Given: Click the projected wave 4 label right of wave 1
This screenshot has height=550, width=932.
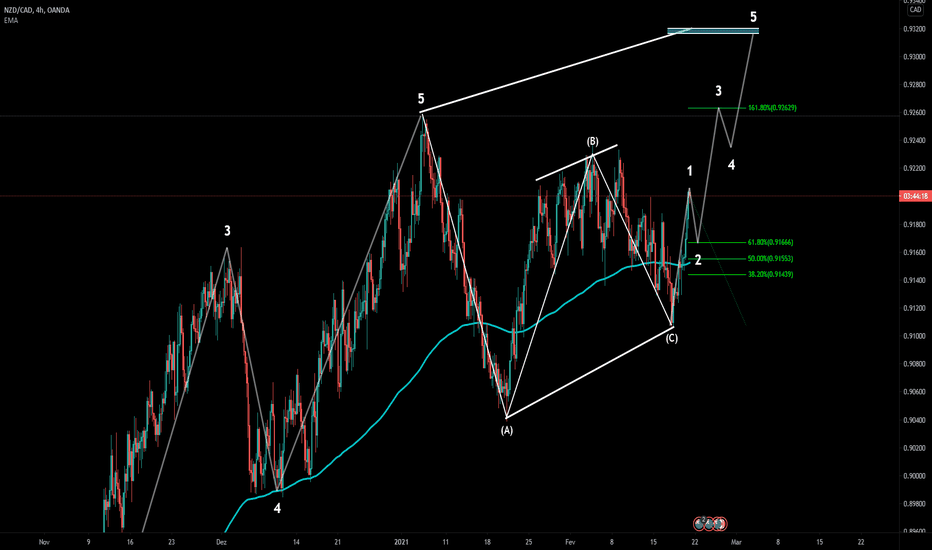Looking at the screenshot, I should [731, 165].
